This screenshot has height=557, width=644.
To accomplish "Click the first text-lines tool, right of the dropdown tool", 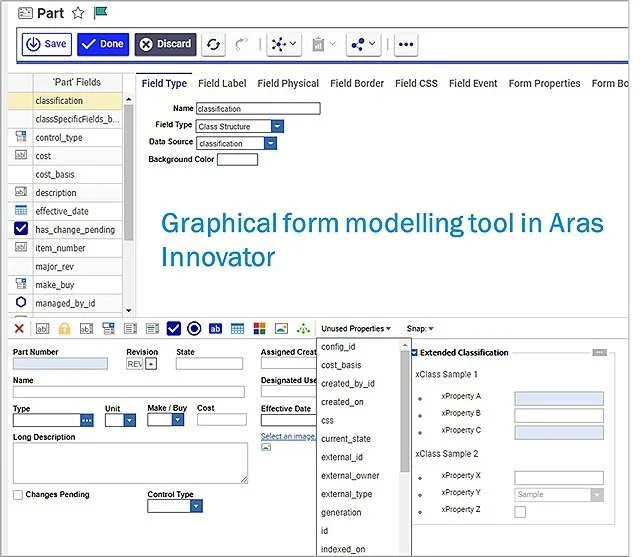I will (131, 328).
